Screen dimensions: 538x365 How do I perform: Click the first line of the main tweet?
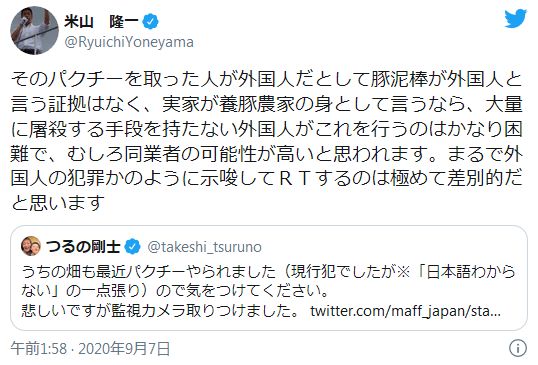[x=267, y=80]
